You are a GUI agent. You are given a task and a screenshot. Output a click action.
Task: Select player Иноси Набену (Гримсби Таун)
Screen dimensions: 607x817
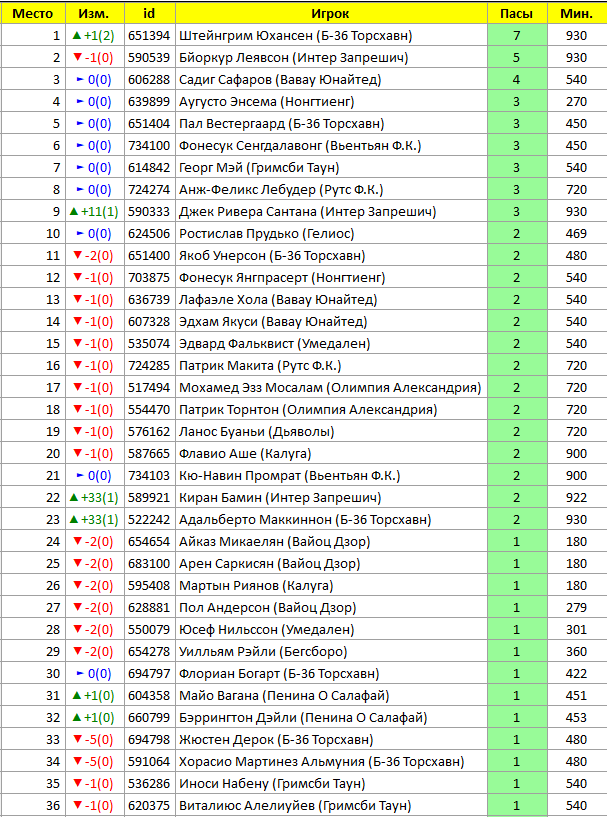[272, 783]
